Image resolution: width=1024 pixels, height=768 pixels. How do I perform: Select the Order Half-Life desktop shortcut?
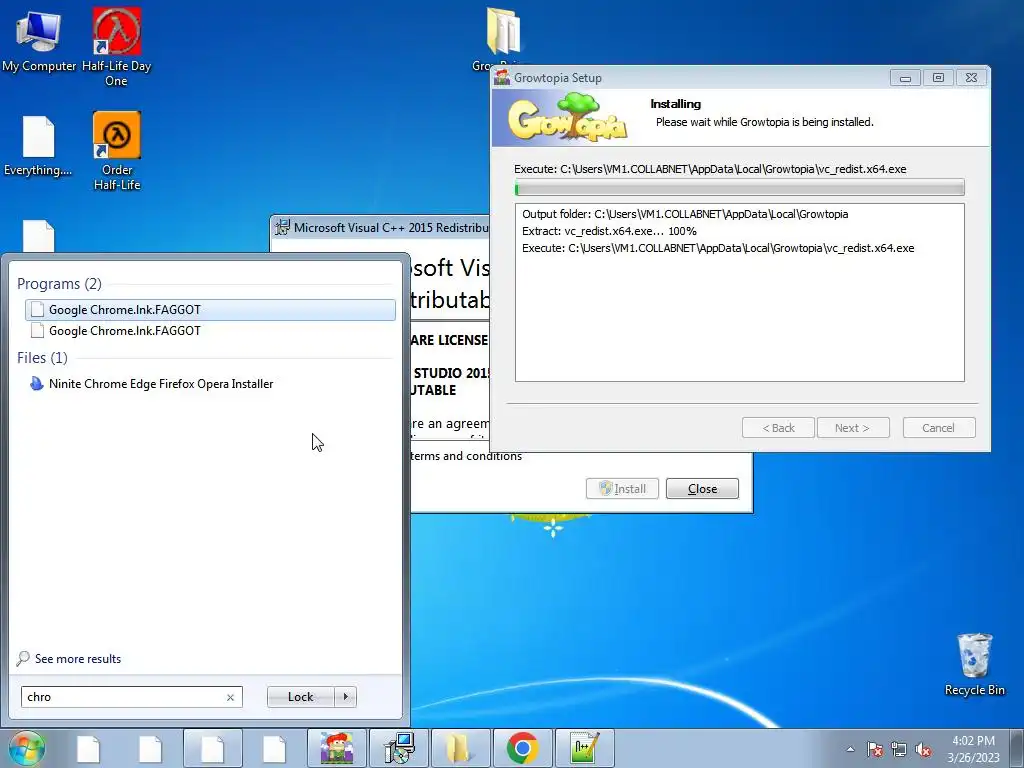click(117, 151)
